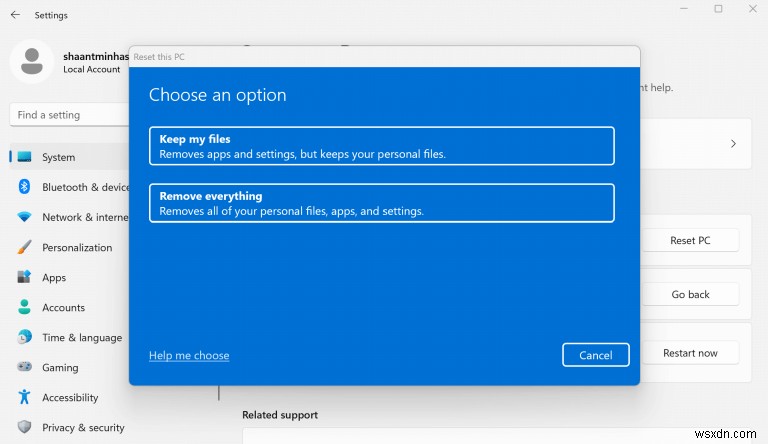Click the user profile avatar
The height and width of the screenshot is (444, 768).
[x=32, y=61]
